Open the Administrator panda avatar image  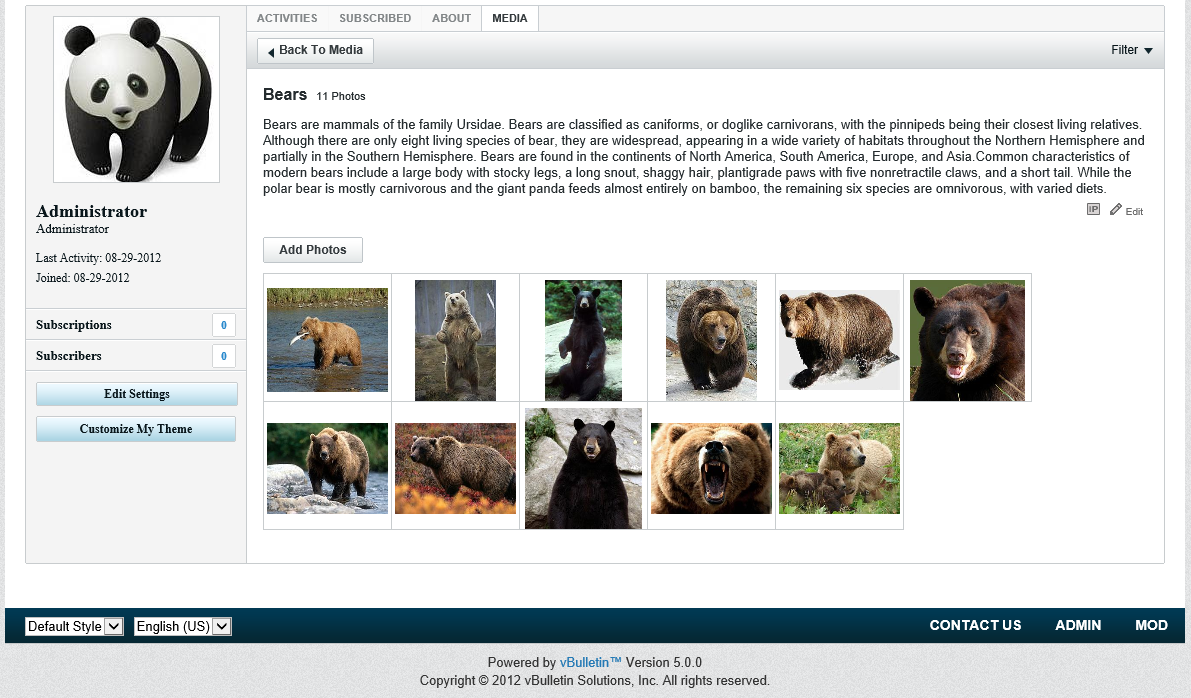137,99
